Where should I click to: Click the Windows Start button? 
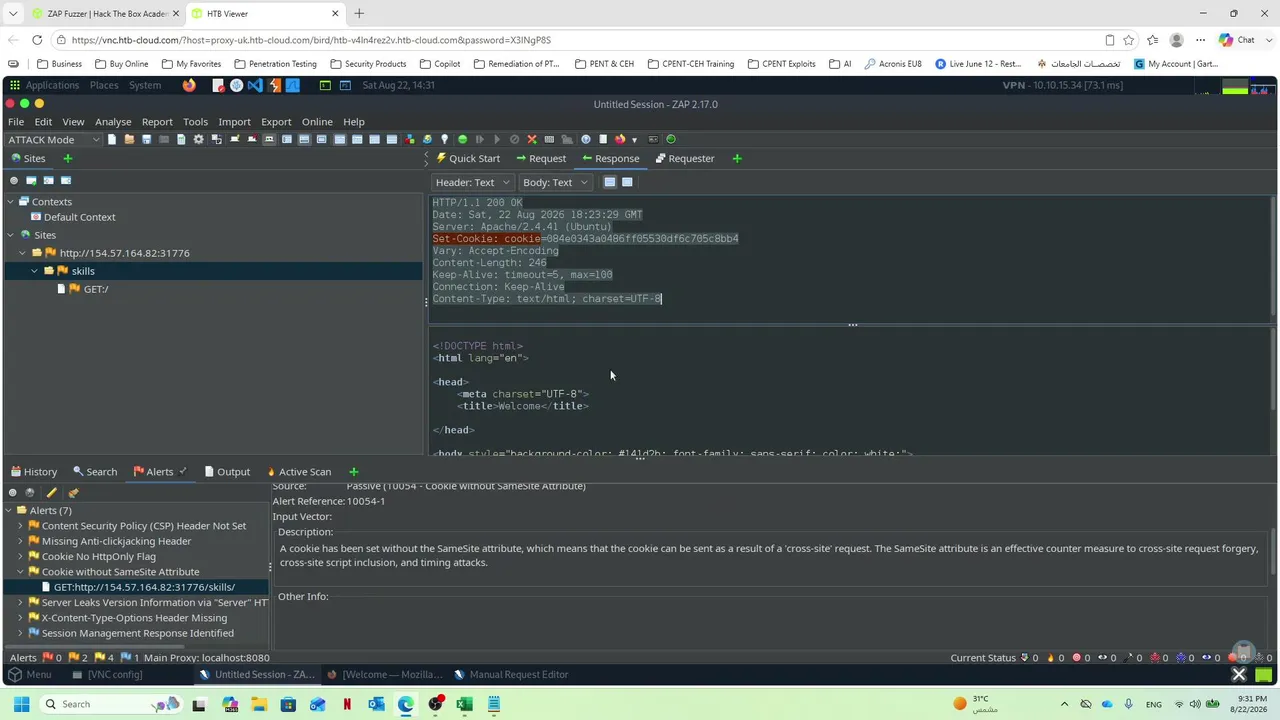(21, 704)
